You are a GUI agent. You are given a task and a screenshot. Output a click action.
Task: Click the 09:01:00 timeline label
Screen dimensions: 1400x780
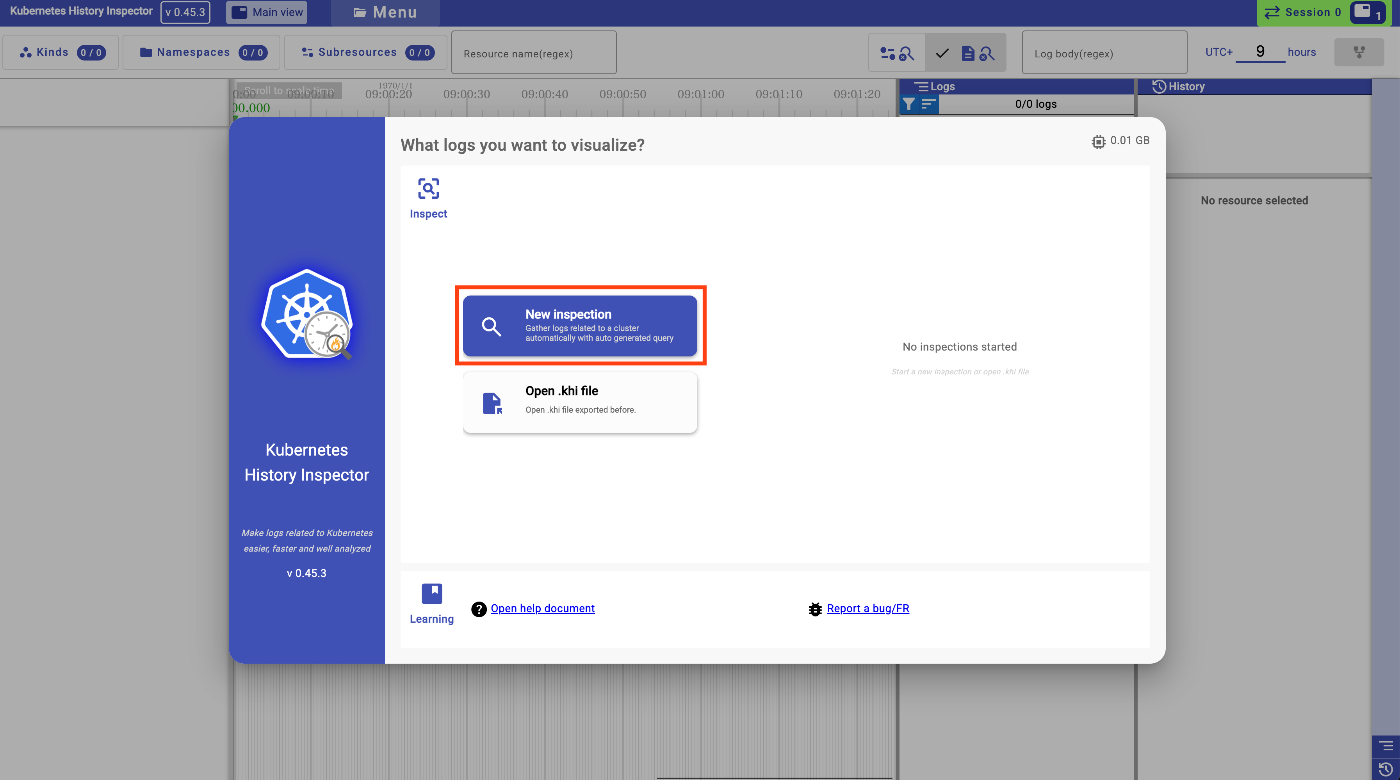[x=701, y=94]
